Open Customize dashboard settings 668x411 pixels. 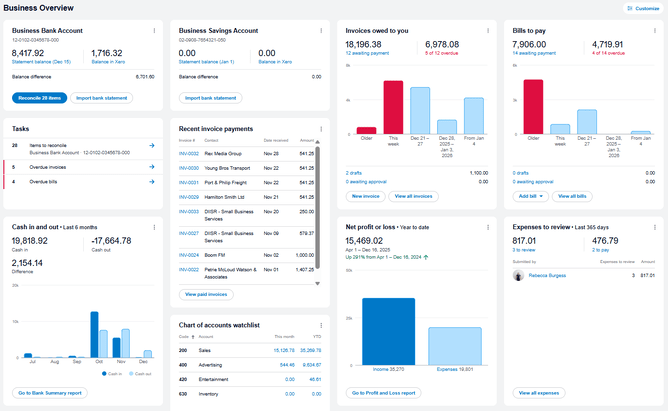tap(641, 8)
